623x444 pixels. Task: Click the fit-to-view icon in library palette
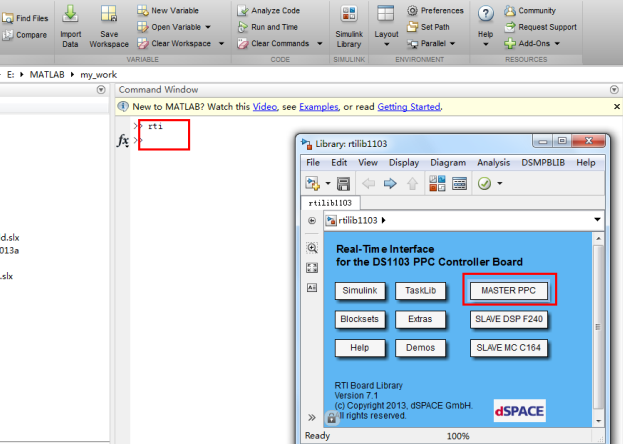[x=312, y=268]
